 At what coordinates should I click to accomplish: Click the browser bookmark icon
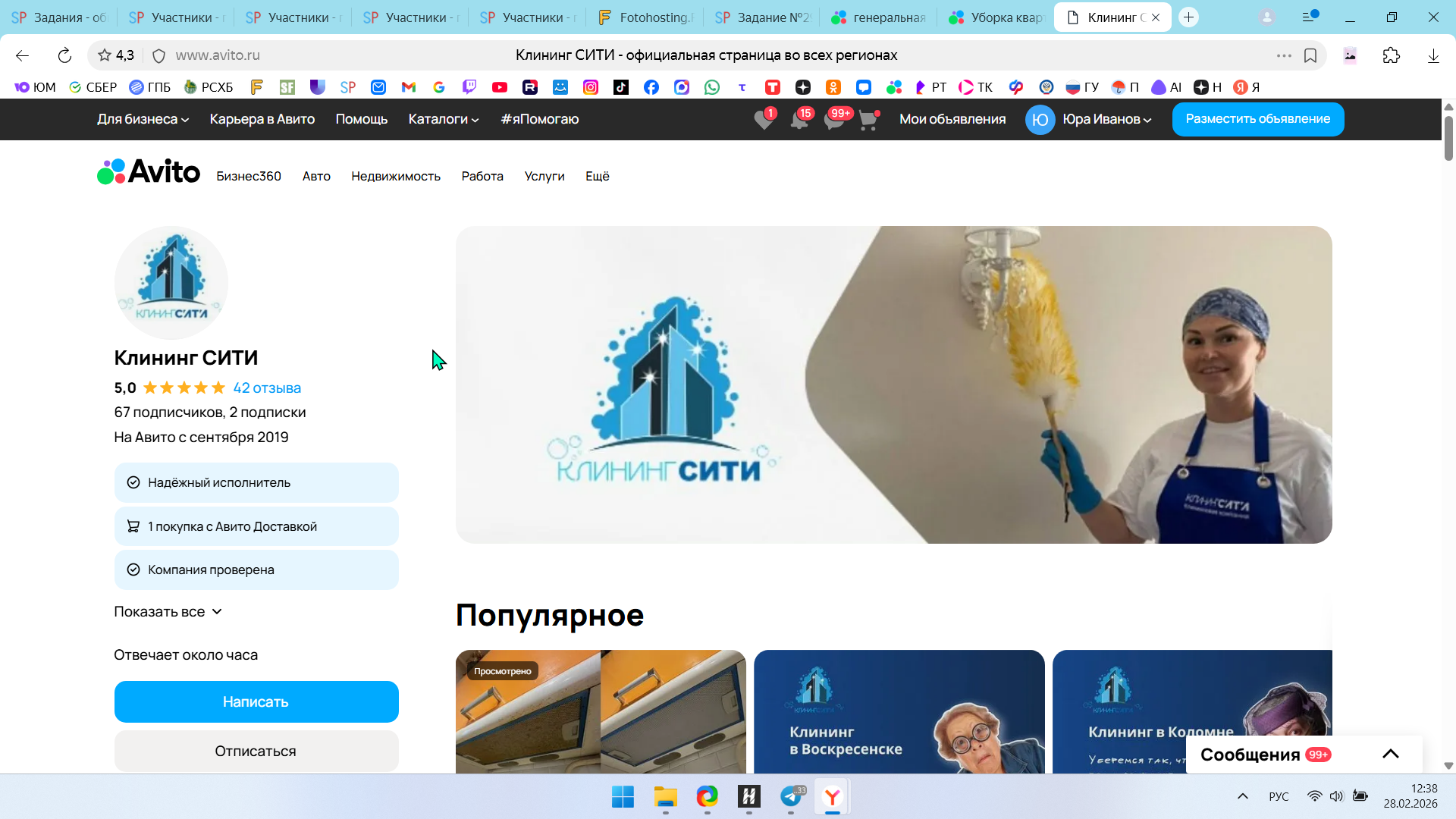coord(1310,55)
